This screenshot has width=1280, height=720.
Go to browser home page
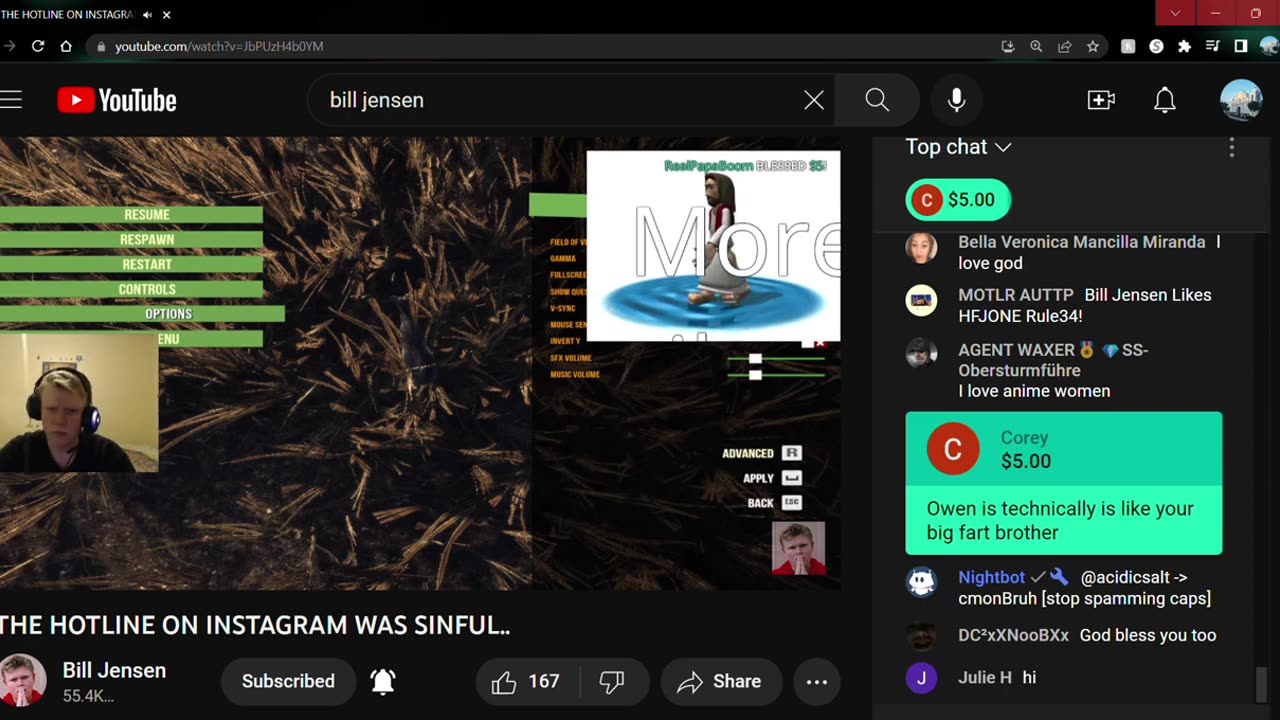(x=66, y=46)
